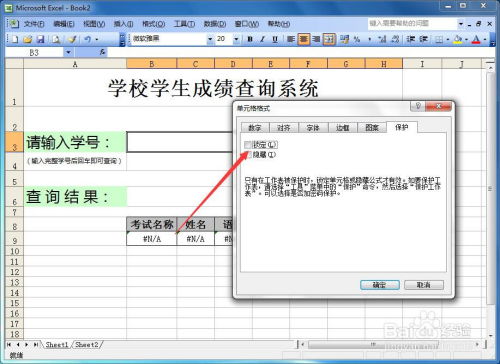Switch to the Sheet1 tab

point(57,344)
